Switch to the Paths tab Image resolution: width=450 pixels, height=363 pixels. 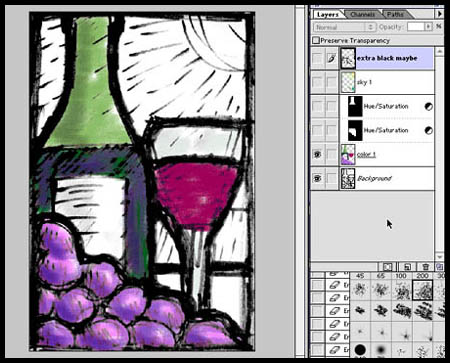click(x=395, y=14)
